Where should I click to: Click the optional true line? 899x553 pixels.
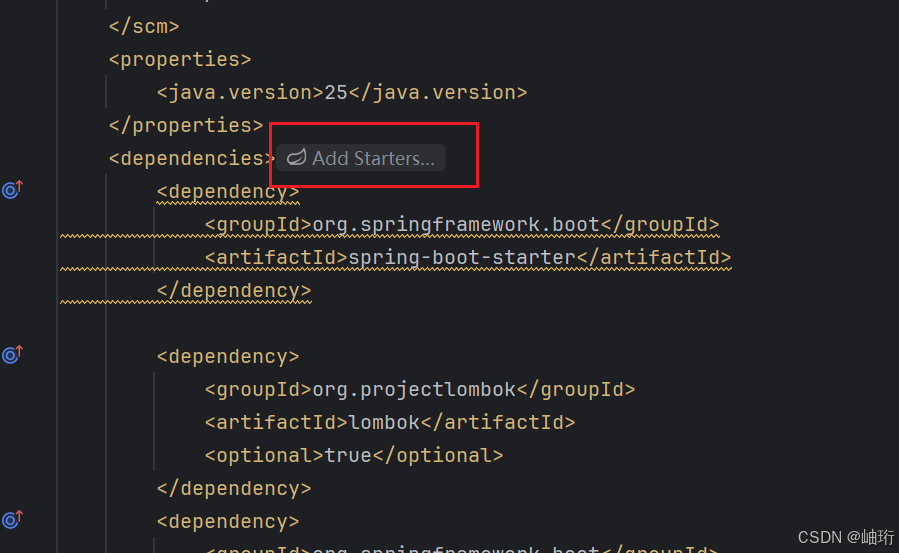coord(354,456)
